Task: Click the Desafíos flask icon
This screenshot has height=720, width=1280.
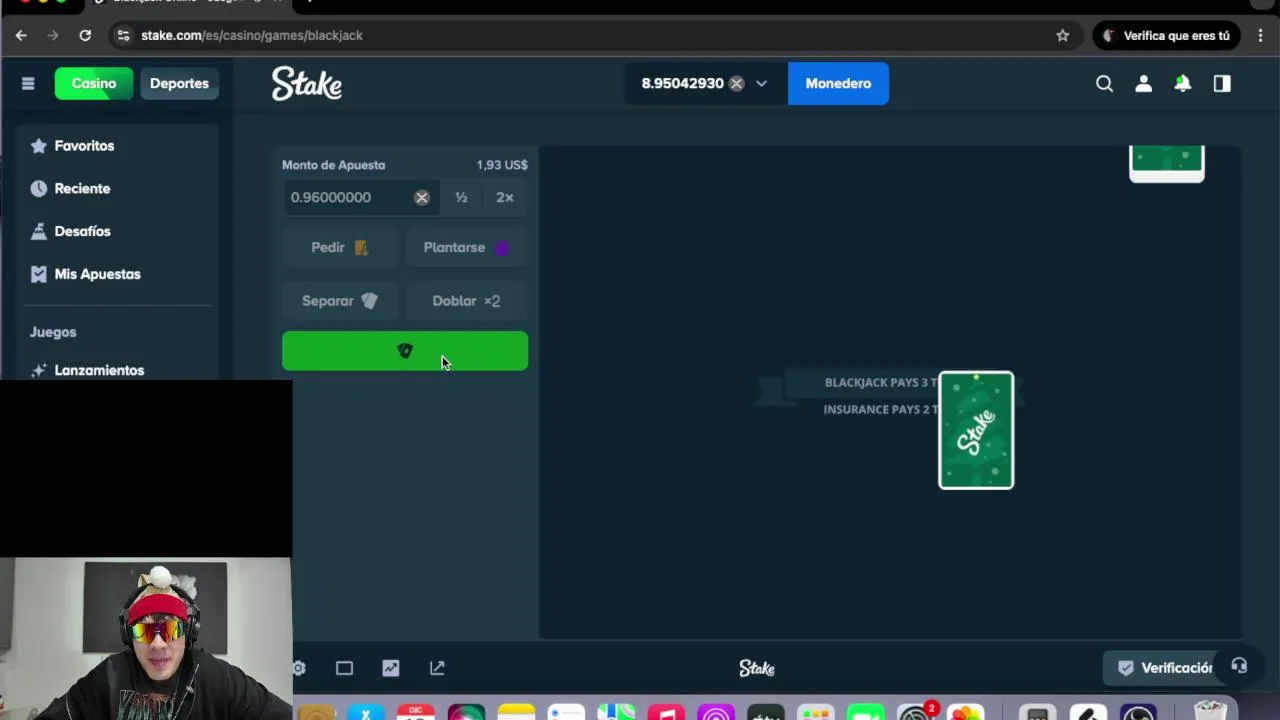Action: click(x=39, y=231)
